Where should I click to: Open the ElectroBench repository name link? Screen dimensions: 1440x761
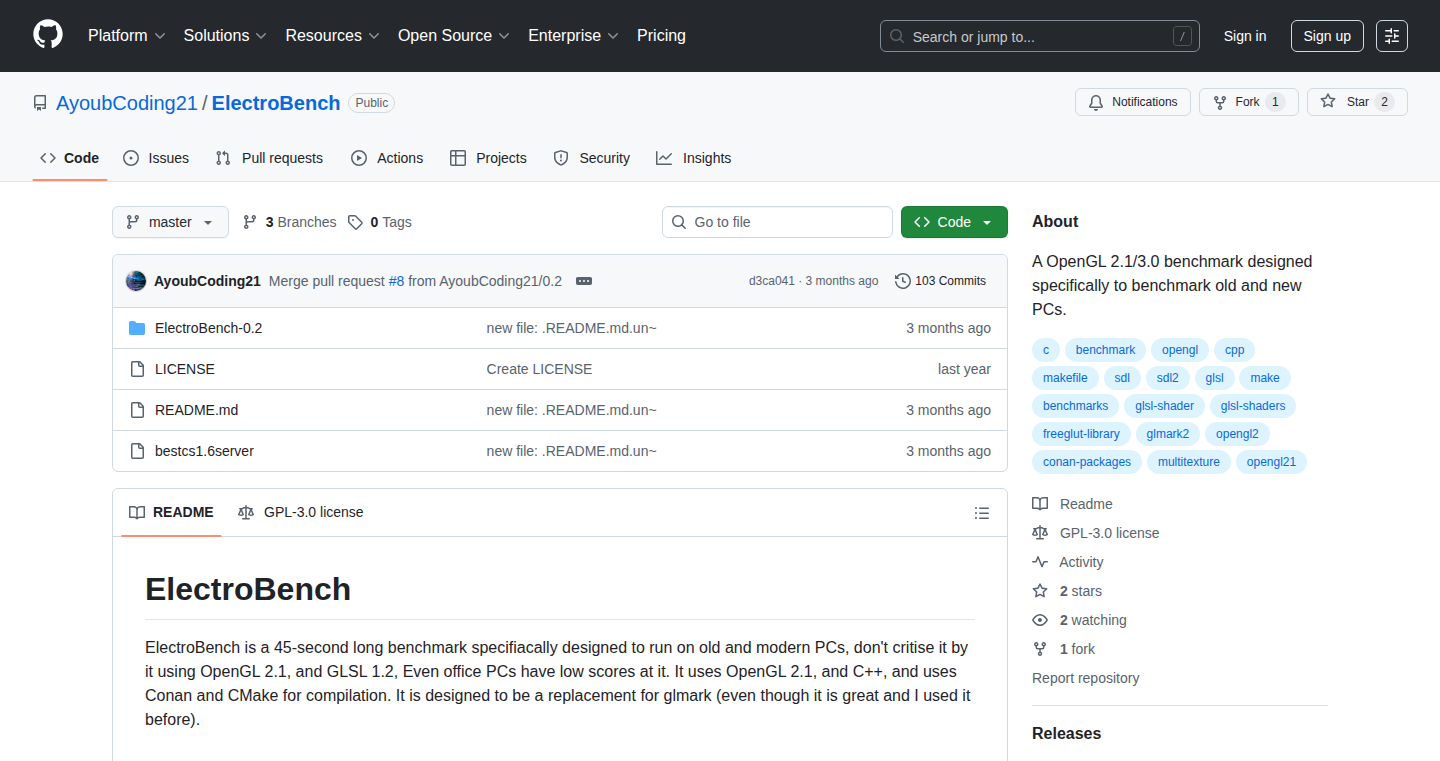click(x=276, y=103)
